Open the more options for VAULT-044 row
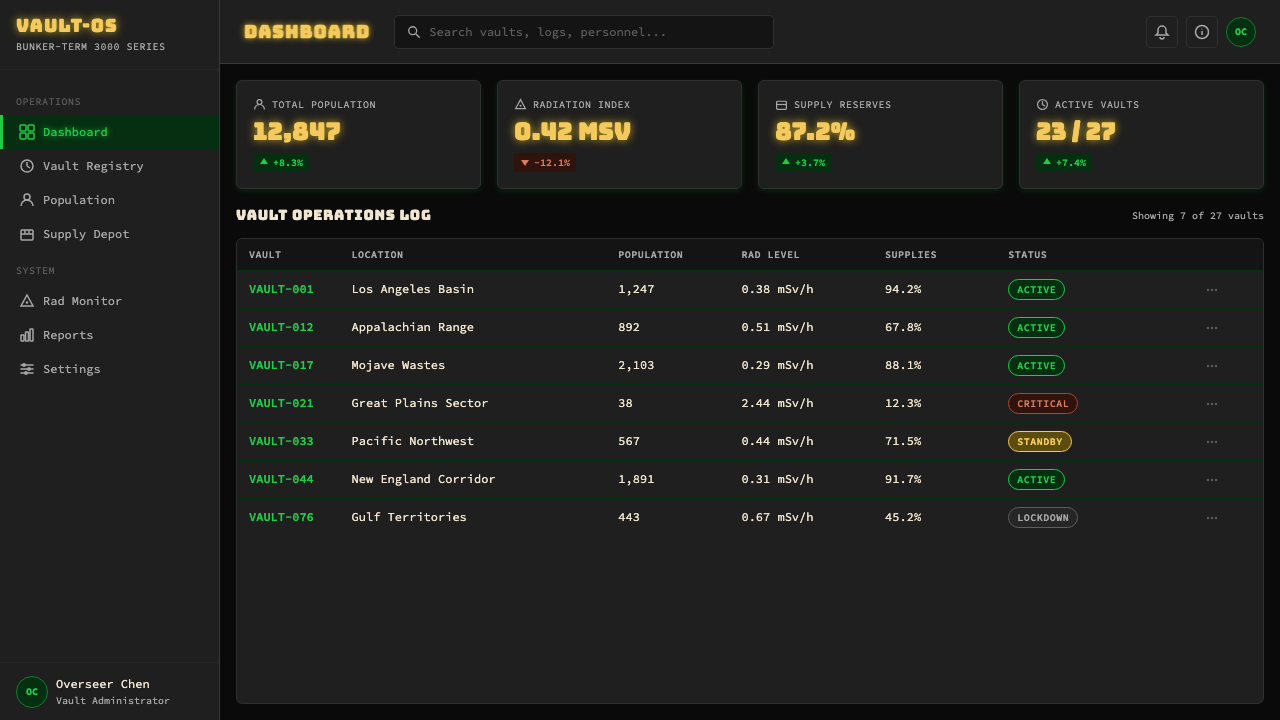 click(1212, 480)
